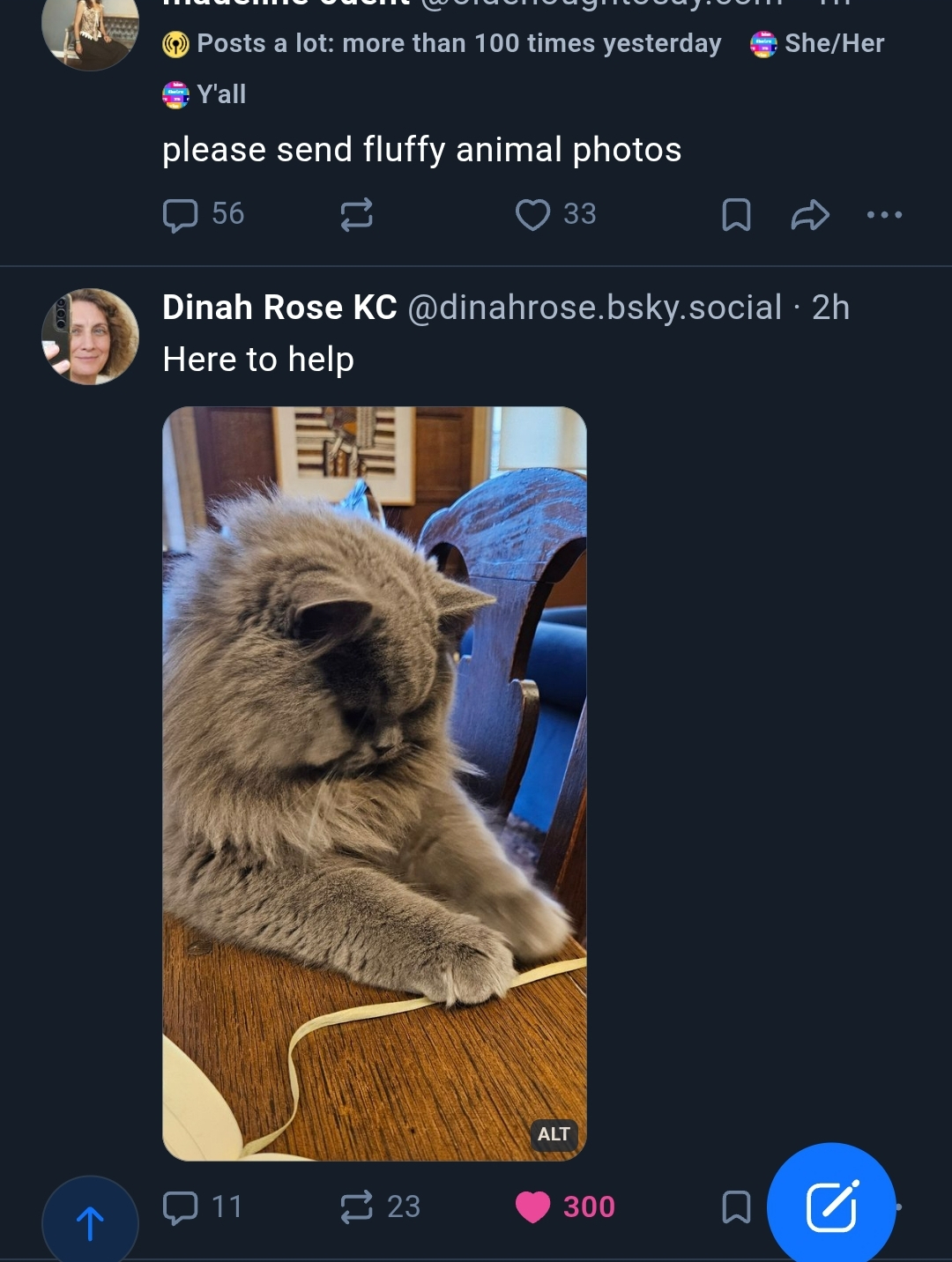Screen dimensions: 952x1262
Task: Open Dinah Rose KC display name link
Action: click(x=279, y=308)
